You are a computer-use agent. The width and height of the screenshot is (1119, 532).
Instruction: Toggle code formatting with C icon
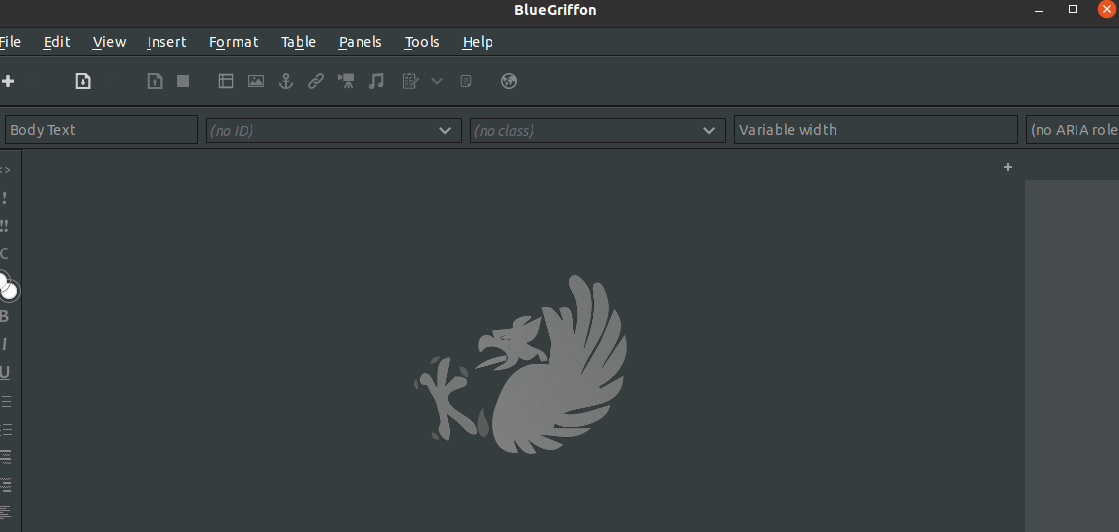pos(4,254)
